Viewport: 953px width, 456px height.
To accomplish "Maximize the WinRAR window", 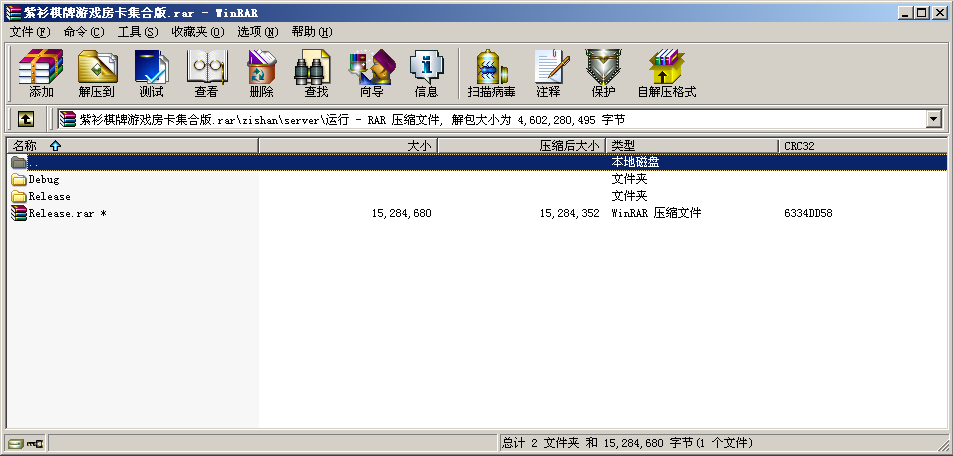I will click(x=921, y=12).
